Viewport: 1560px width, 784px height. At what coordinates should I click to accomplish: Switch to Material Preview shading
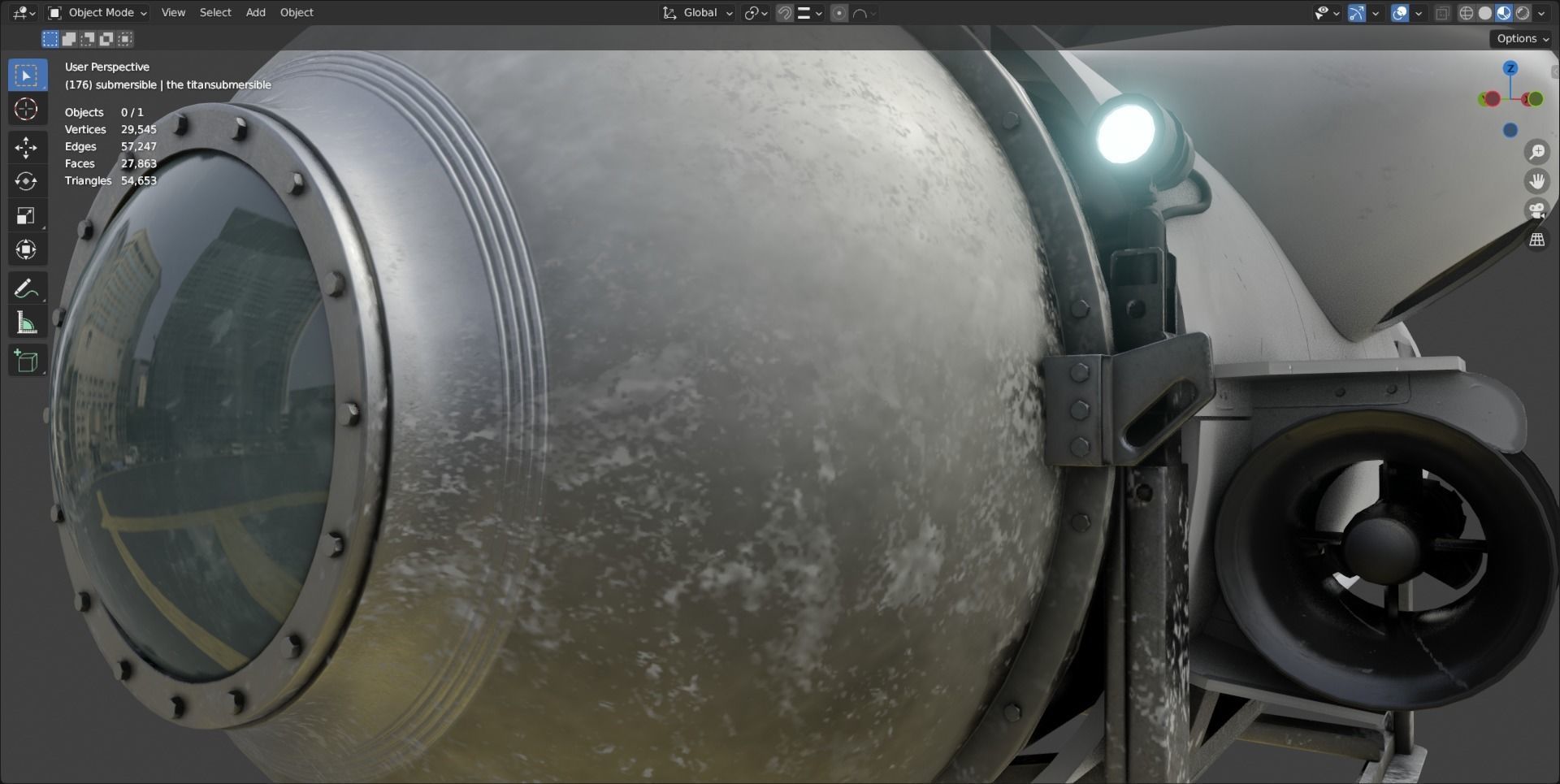coord(1504,13)
